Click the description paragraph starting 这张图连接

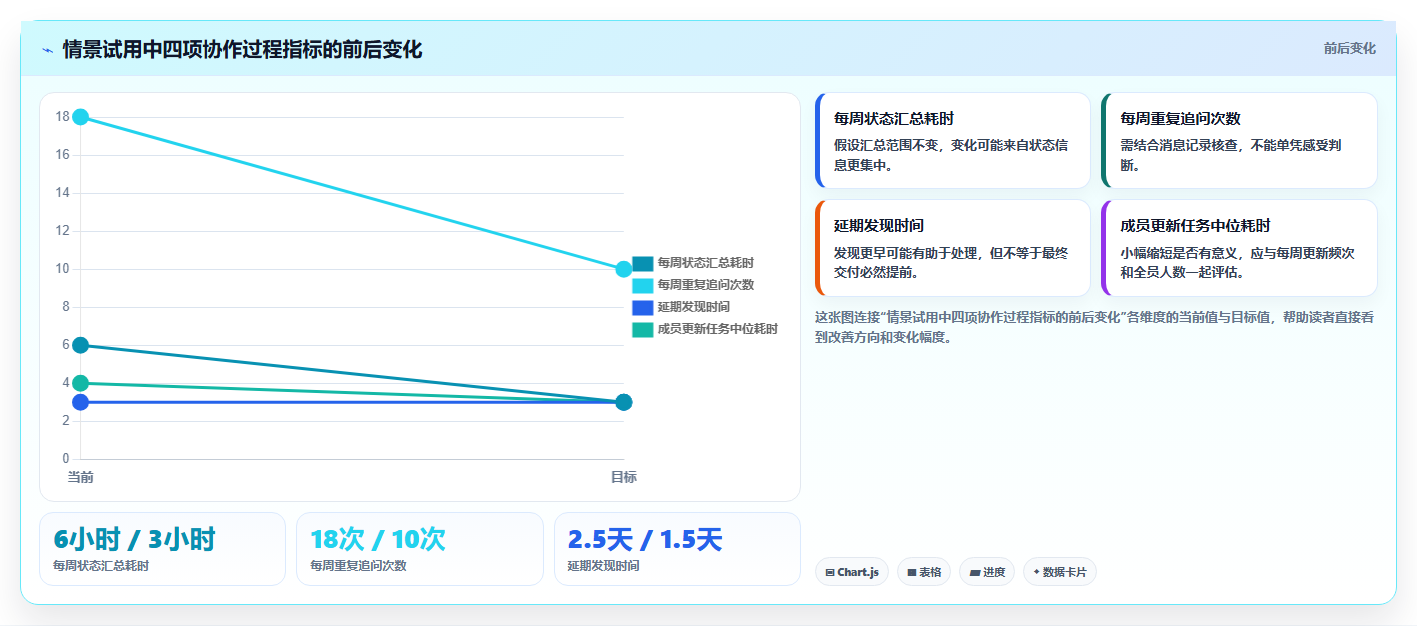coord(1095,327)
